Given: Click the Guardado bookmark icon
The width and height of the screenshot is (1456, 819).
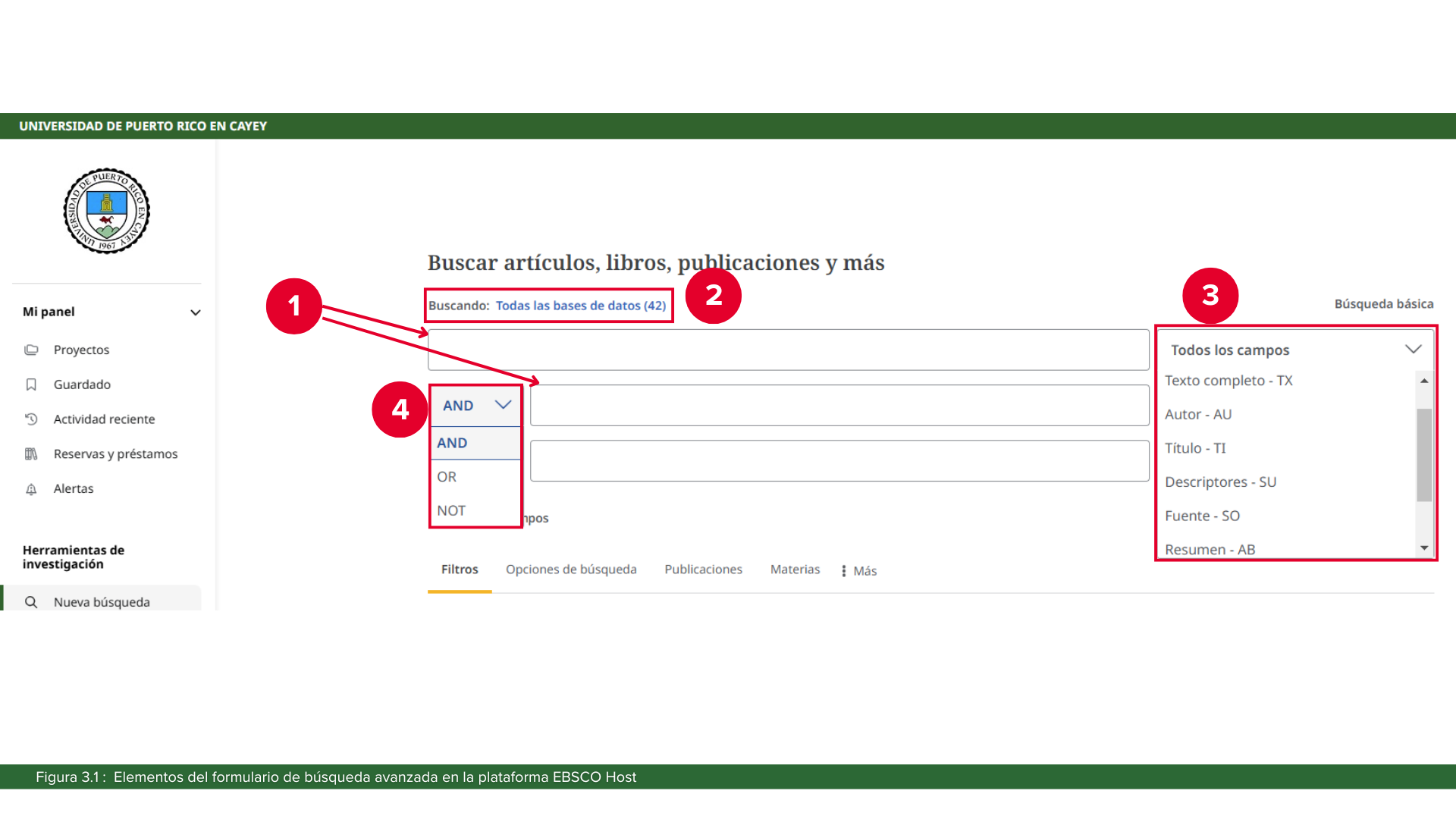Looking at the screenshot, I should [x=31, y=384].
